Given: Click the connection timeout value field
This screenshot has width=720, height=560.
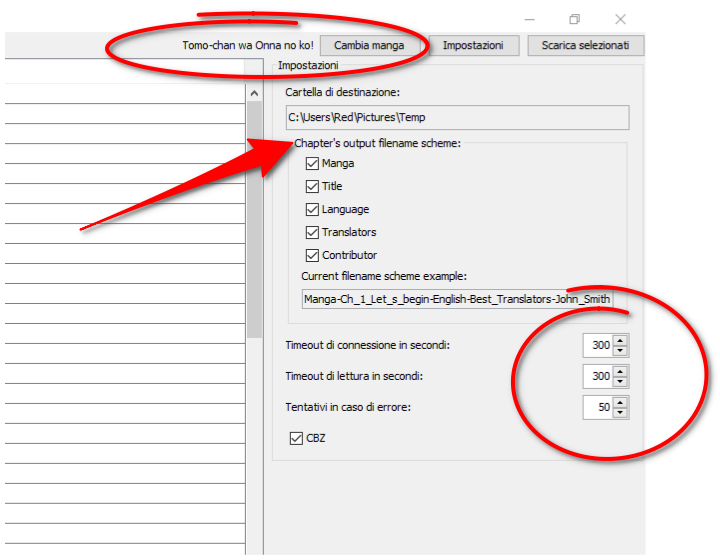Looking at the screenshot, I should 598,346.
